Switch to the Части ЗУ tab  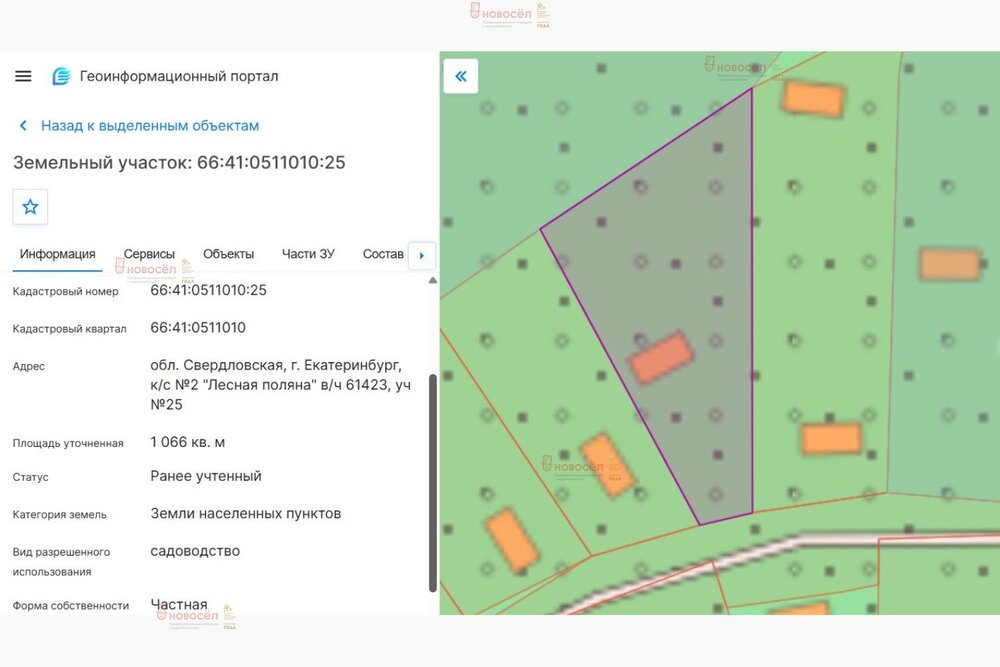pos(308,254)
